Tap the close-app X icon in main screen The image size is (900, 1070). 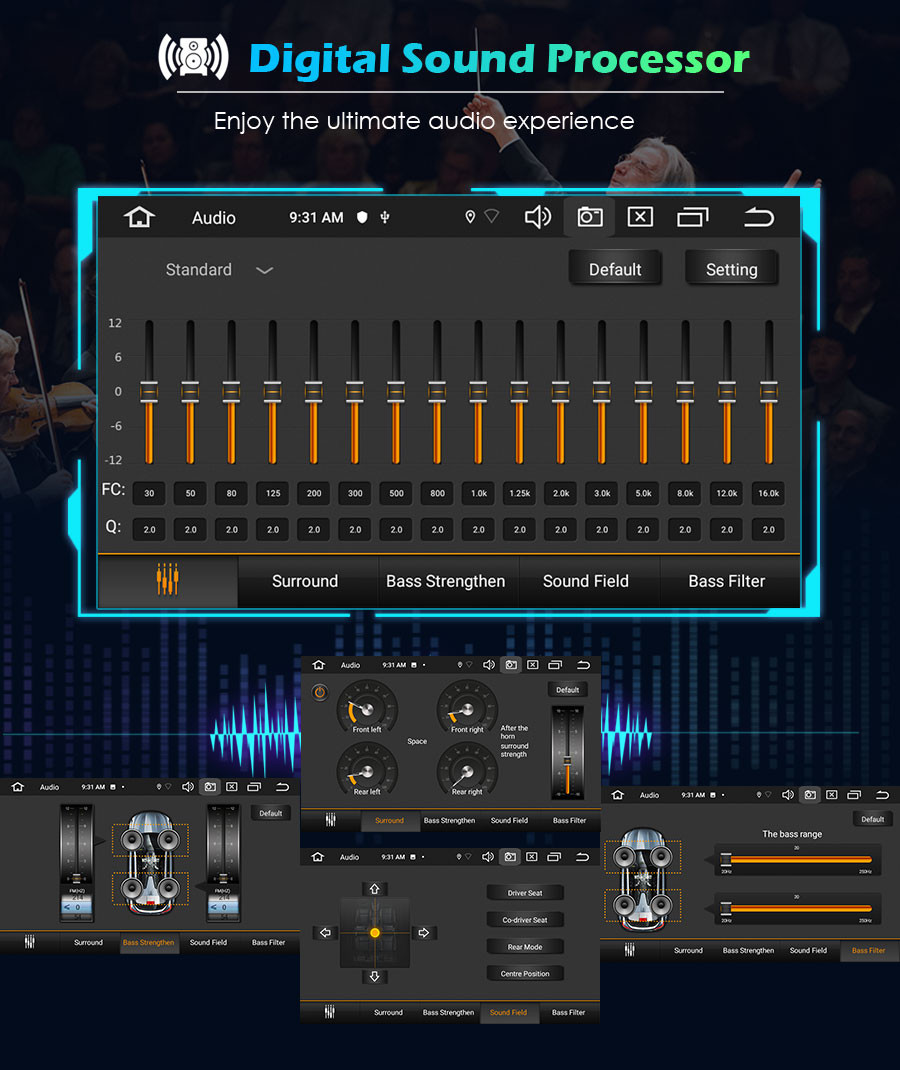click(640, 217)
